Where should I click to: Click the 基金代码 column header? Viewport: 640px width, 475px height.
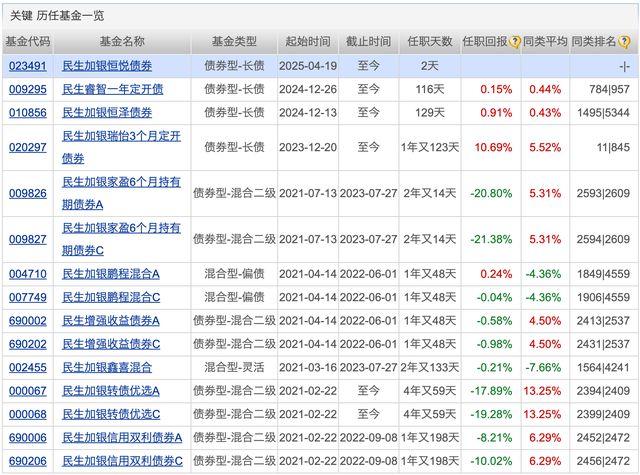pyautogui.click(x=28, y=41)
